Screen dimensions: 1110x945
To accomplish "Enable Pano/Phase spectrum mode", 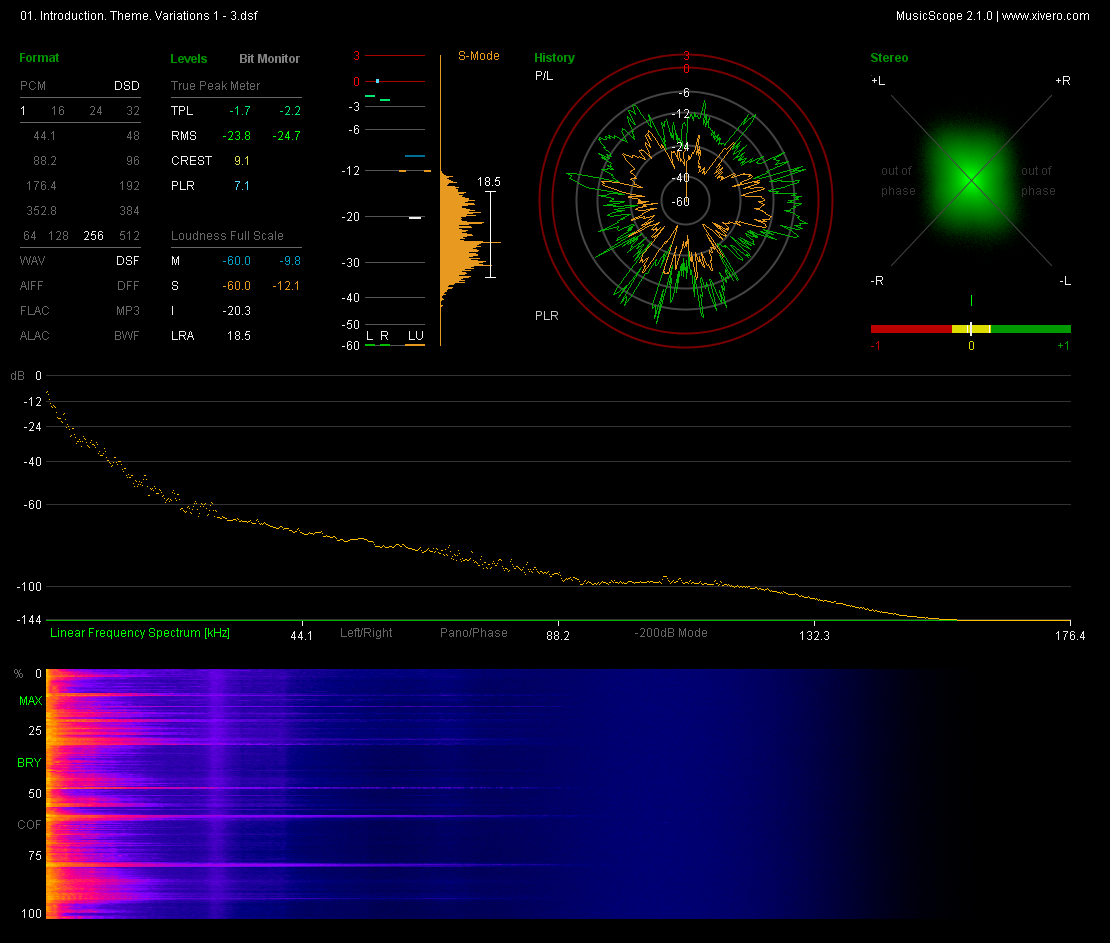I will [x=474, y=633].
